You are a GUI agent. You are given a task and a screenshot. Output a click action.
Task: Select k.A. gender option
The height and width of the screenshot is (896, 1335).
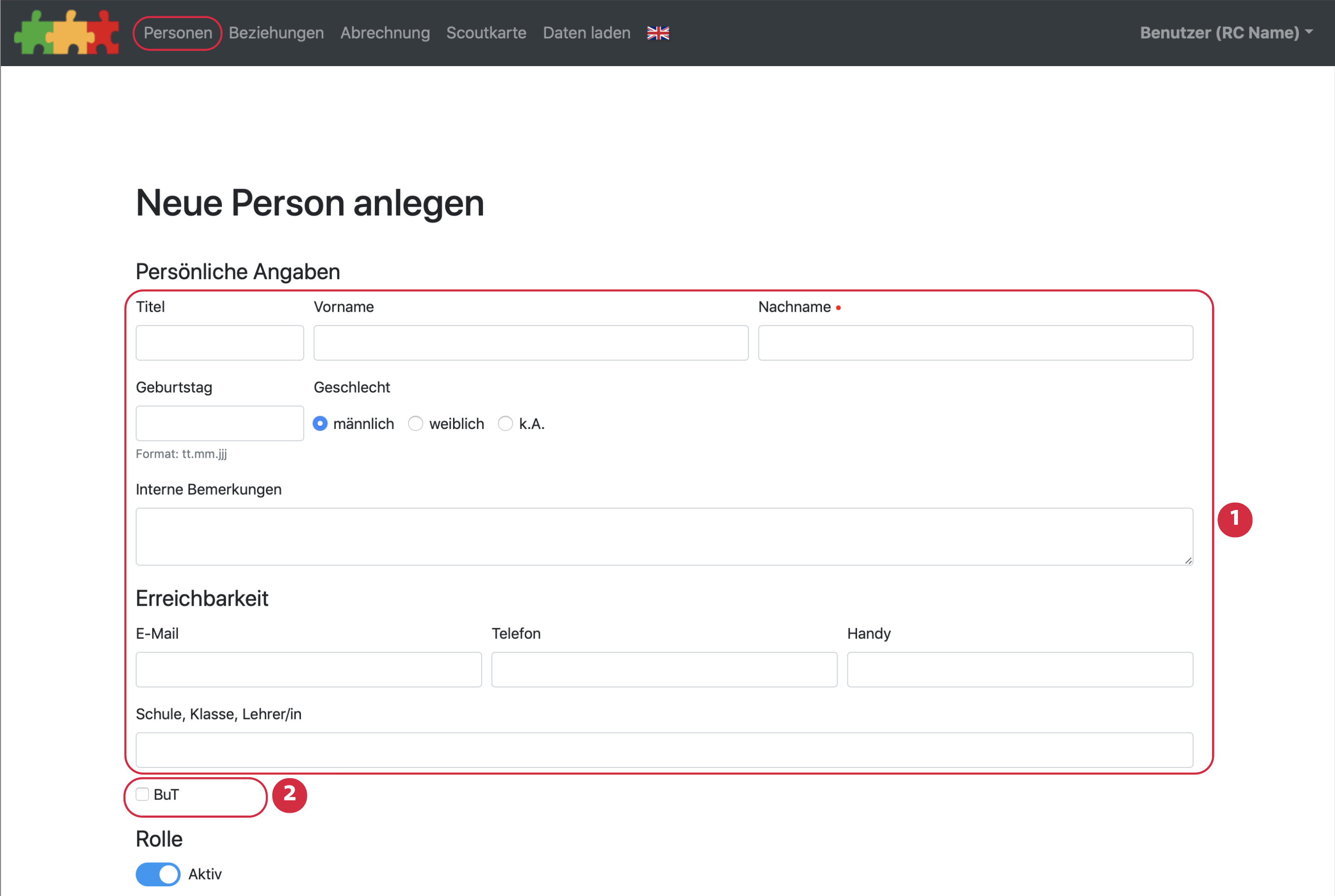coord(505,423)
